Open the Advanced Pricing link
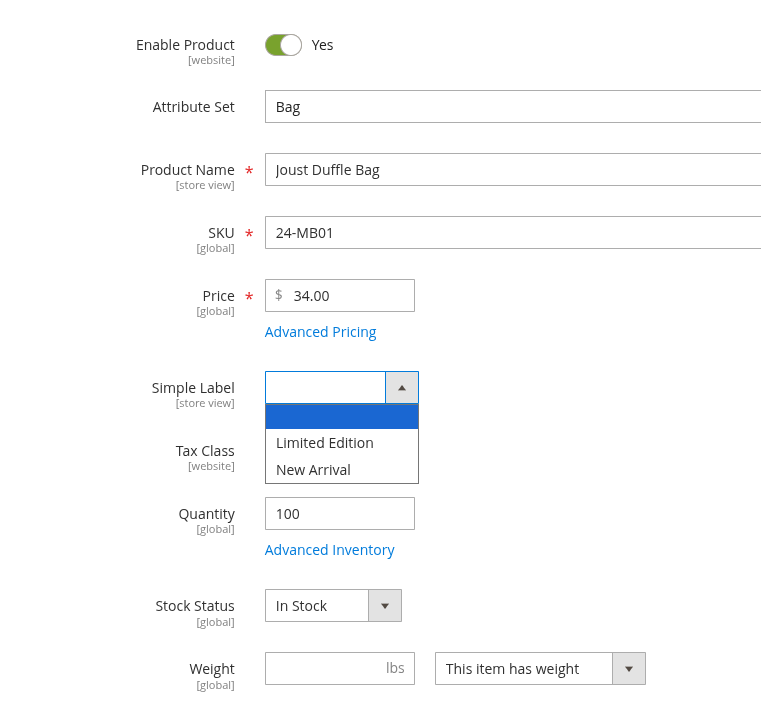The width and height of the screenshot is (761, 702). coord(320,332)
